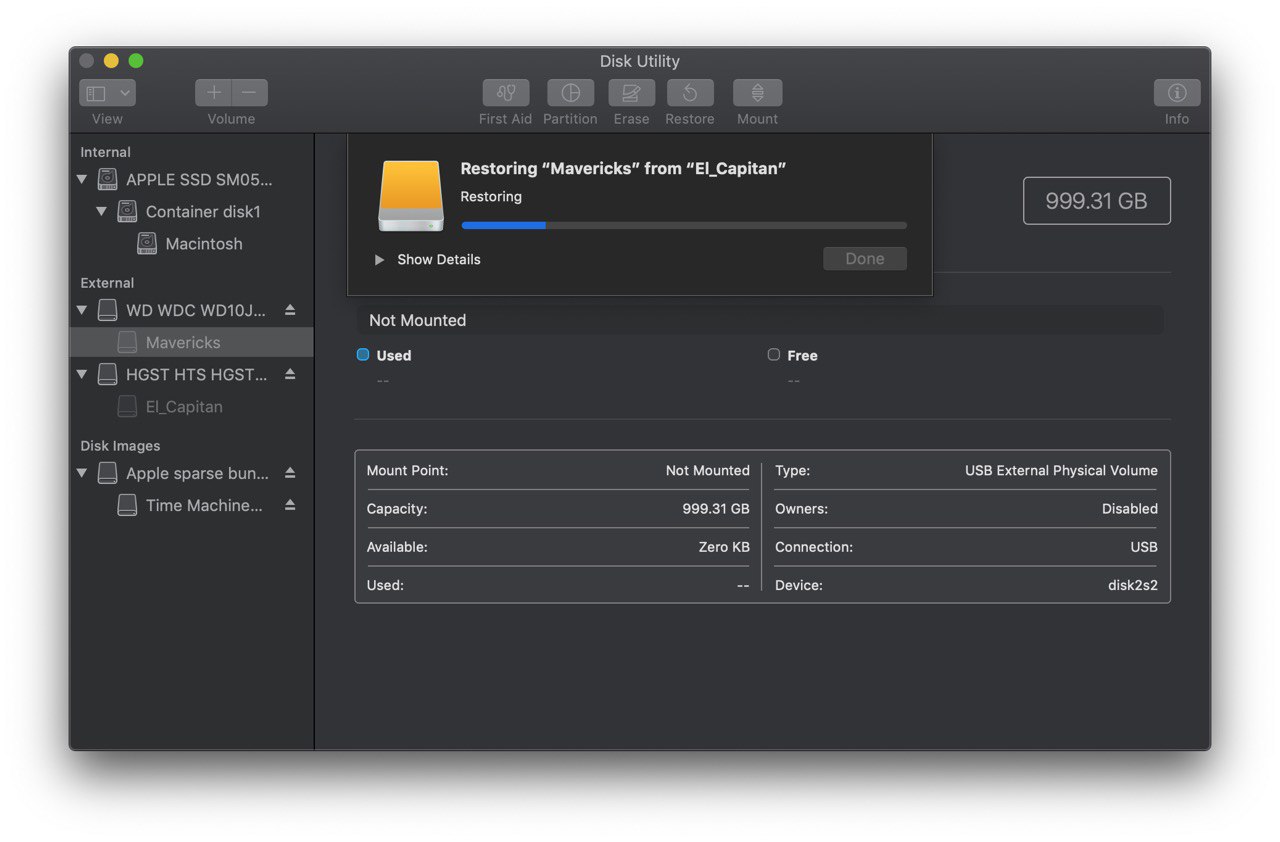The width and height of the screenshot is (1280, 842).
Task: Click the Done button
Action: (865, 259)
